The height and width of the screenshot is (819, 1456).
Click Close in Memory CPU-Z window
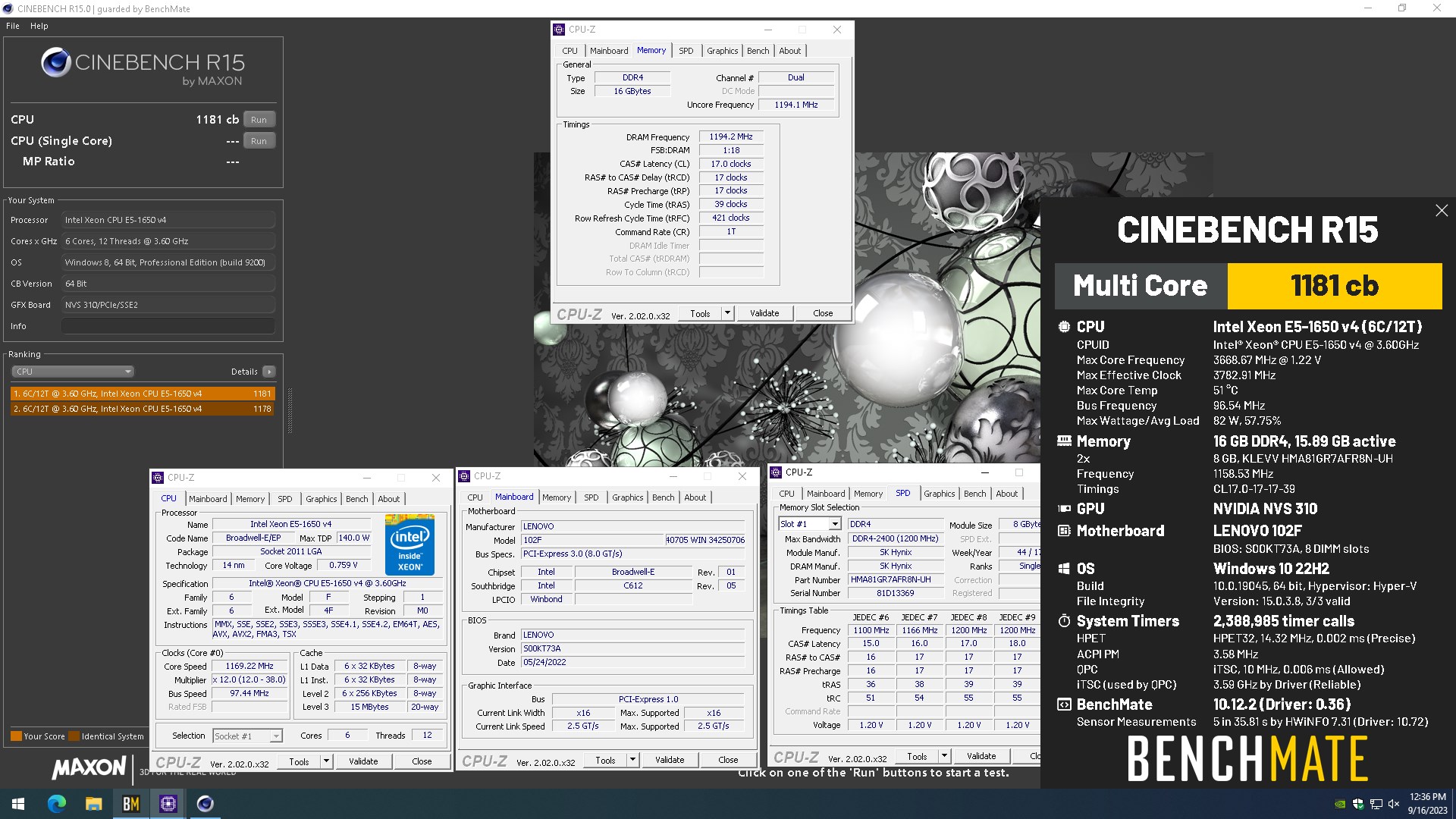823,313
